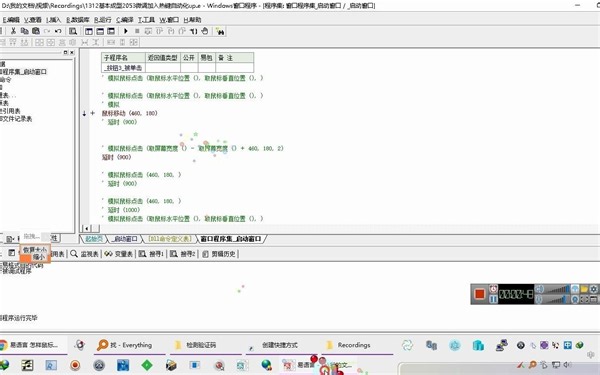Click the horizontal scrollbar left arrow
This screenshot has width=600, height=375.
point(87,228)
